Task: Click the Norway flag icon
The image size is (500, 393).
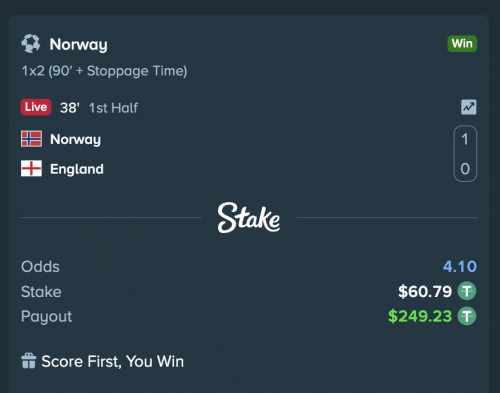Action: [31, 139]
